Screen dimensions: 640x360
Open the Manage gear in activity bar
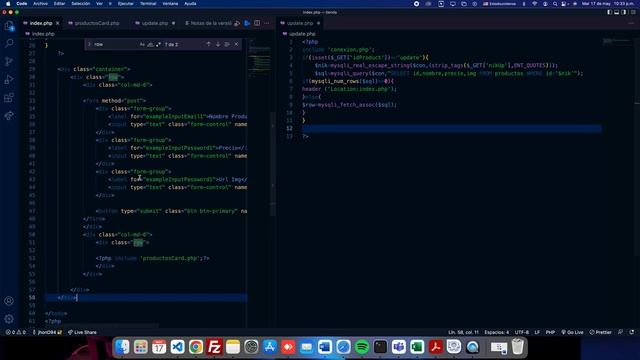click(x=9, y=319)
